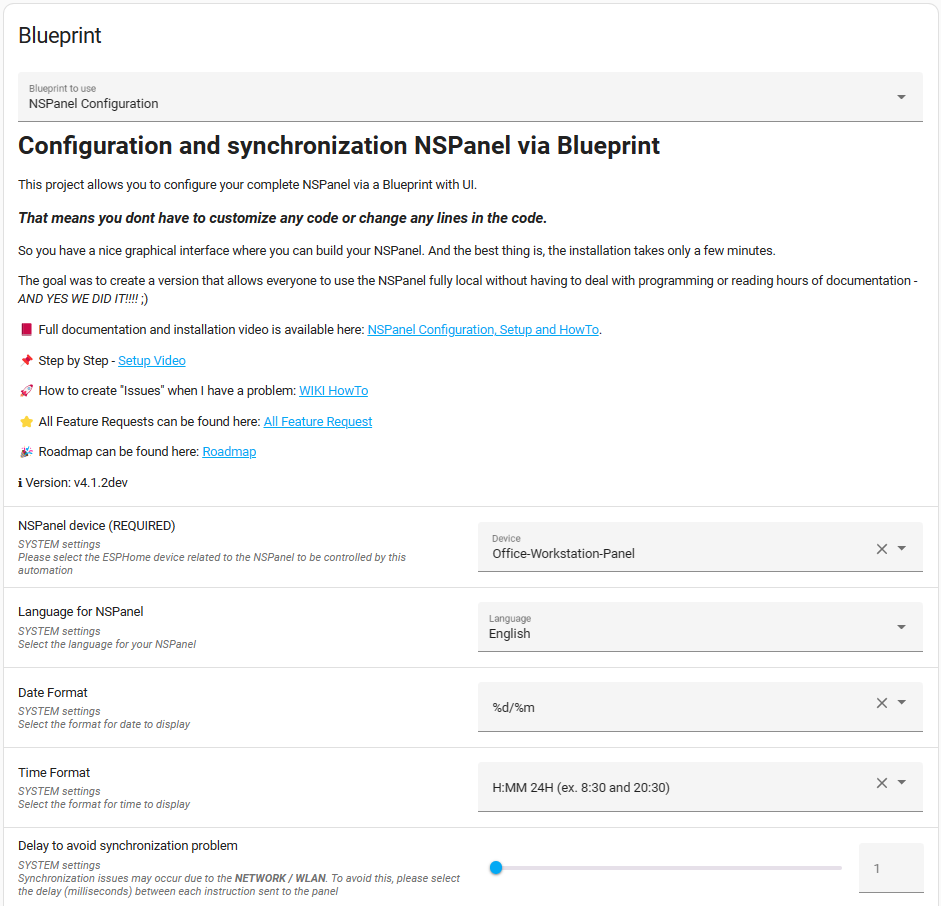941x906 pixels.
Task: Open the Language dropdown for NSPanel
Action: [901, 627]
